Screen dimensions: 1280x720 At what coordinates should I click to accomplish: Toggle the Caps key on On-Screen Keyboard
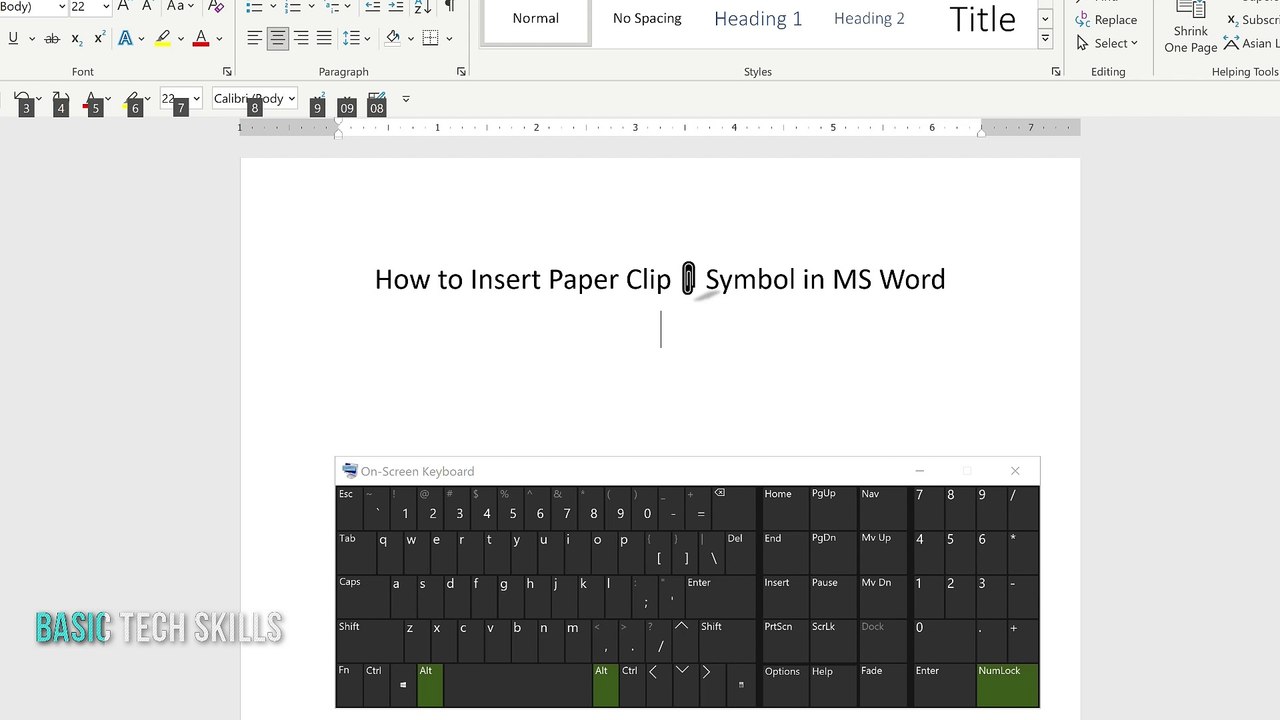pyautogui.click(x=362, y=597)
